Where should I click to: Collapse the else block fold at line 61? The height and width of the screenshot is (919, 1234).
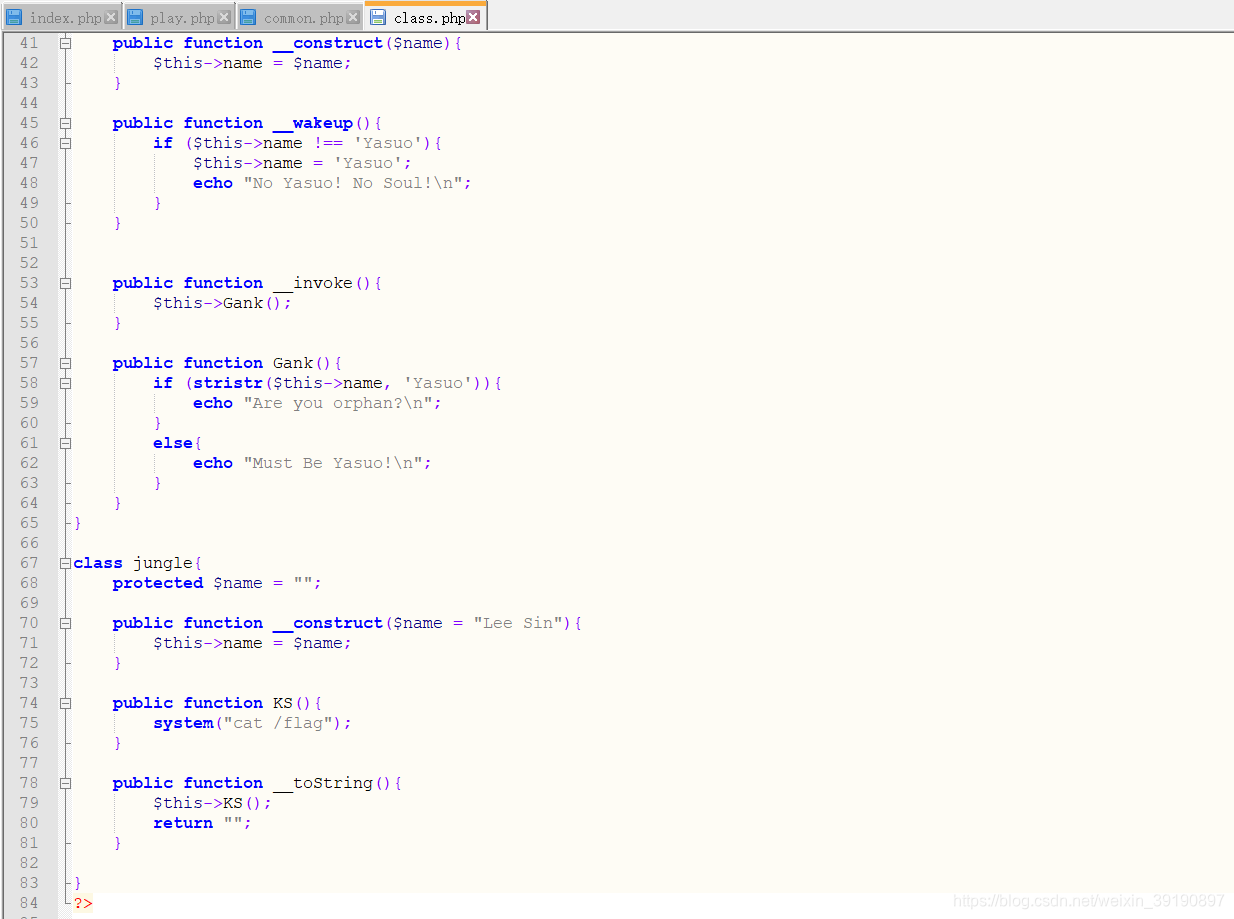coord(65,443)
